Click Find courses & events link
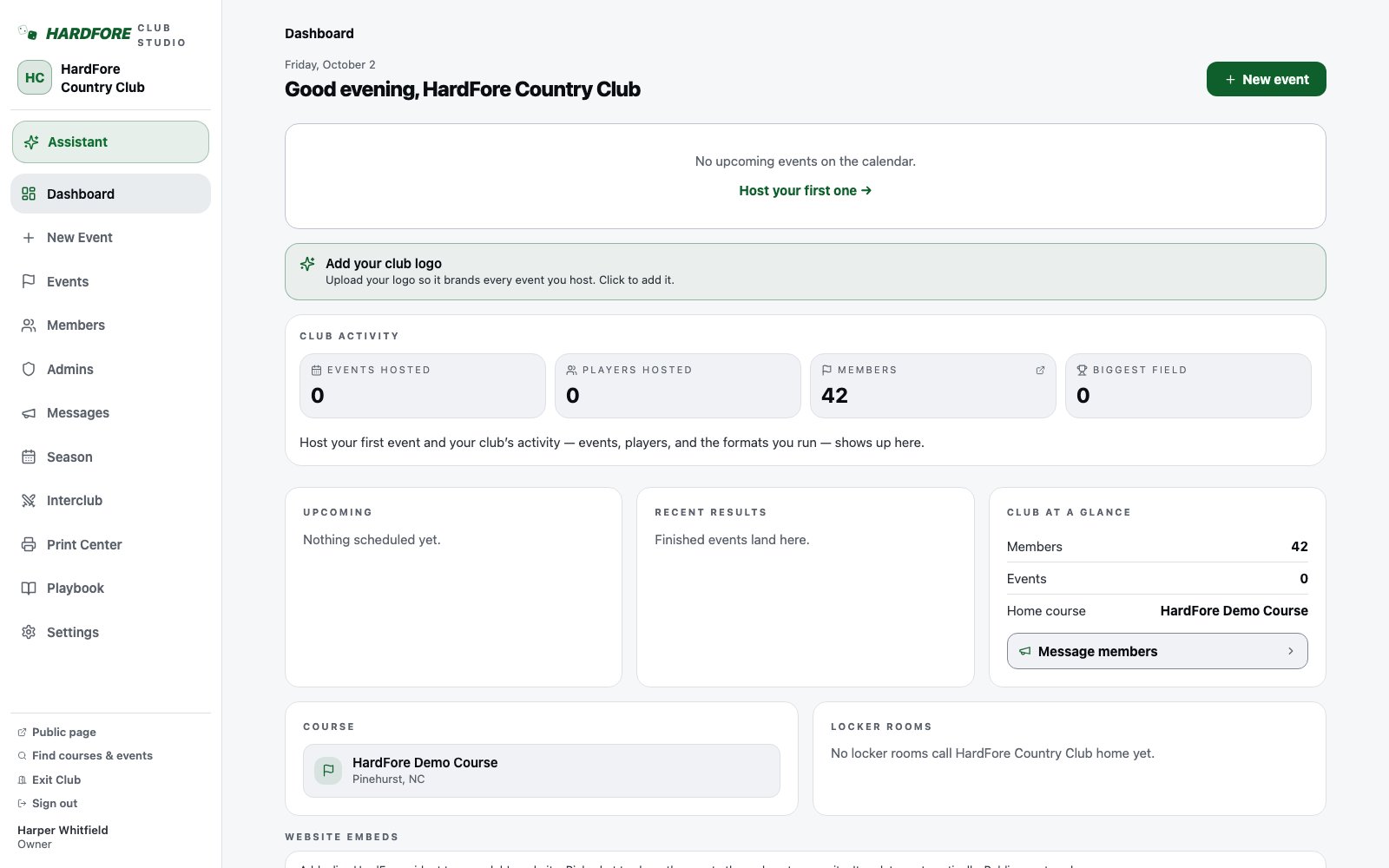The width and height of the screenshot is (1389, 868). tap(85, 756)
